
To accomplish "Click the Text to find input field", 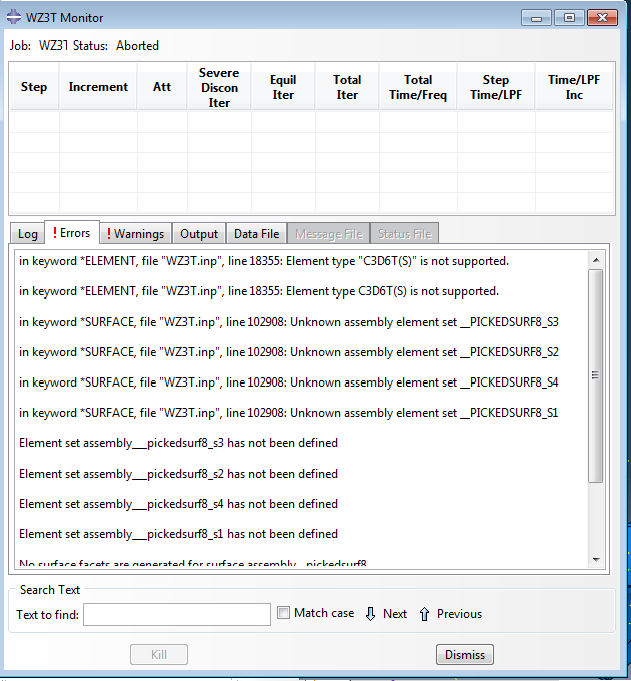I will [177, 614].
